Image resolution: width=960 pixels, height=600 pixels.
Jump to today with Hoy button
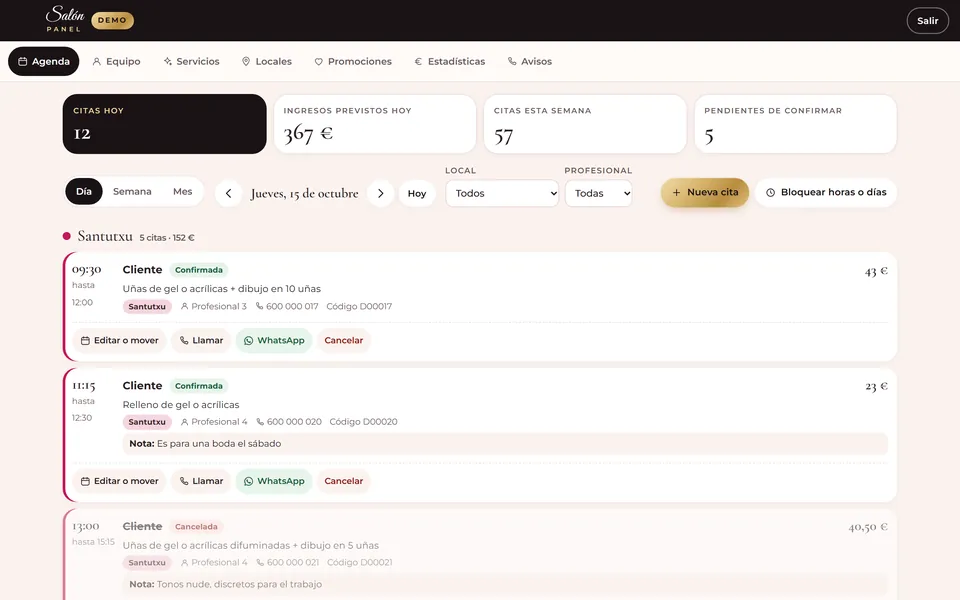(x=417, y=193)
